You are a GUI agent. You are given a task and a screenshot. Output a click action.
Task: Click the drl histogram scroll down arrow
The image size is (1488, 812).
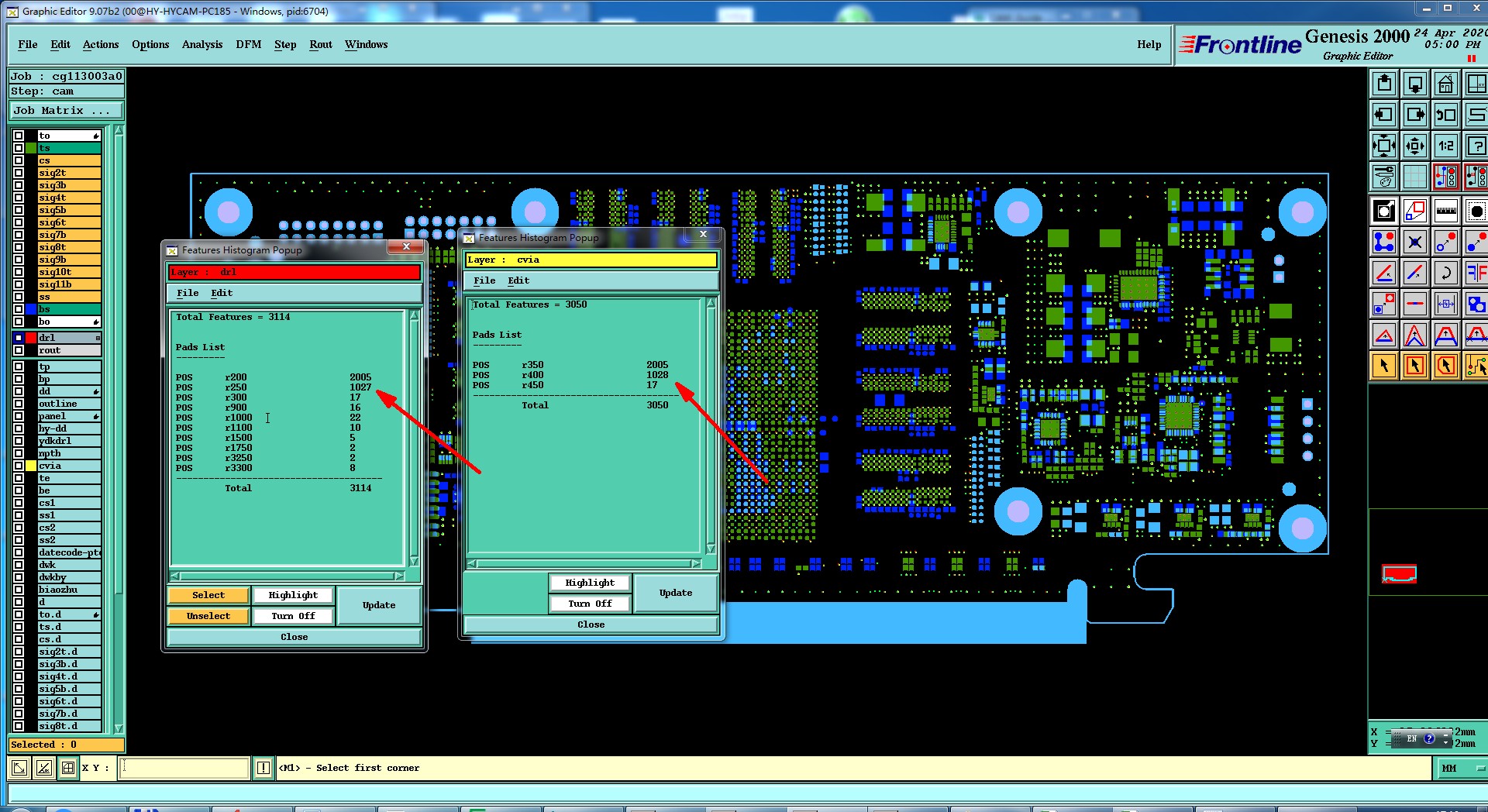414,561
